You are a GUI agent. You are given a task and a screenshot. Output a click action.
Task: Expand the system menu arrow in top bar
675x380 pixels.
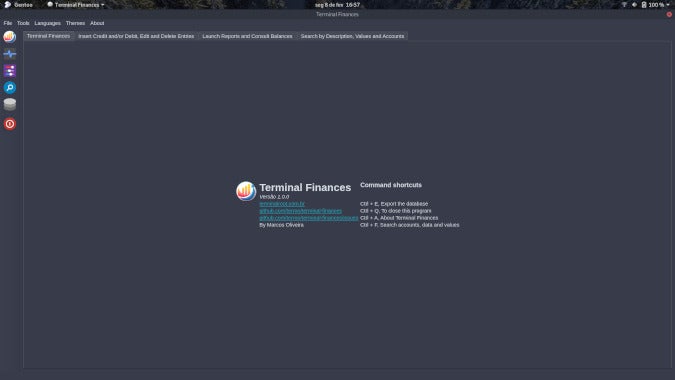click(x=668, y=5)
